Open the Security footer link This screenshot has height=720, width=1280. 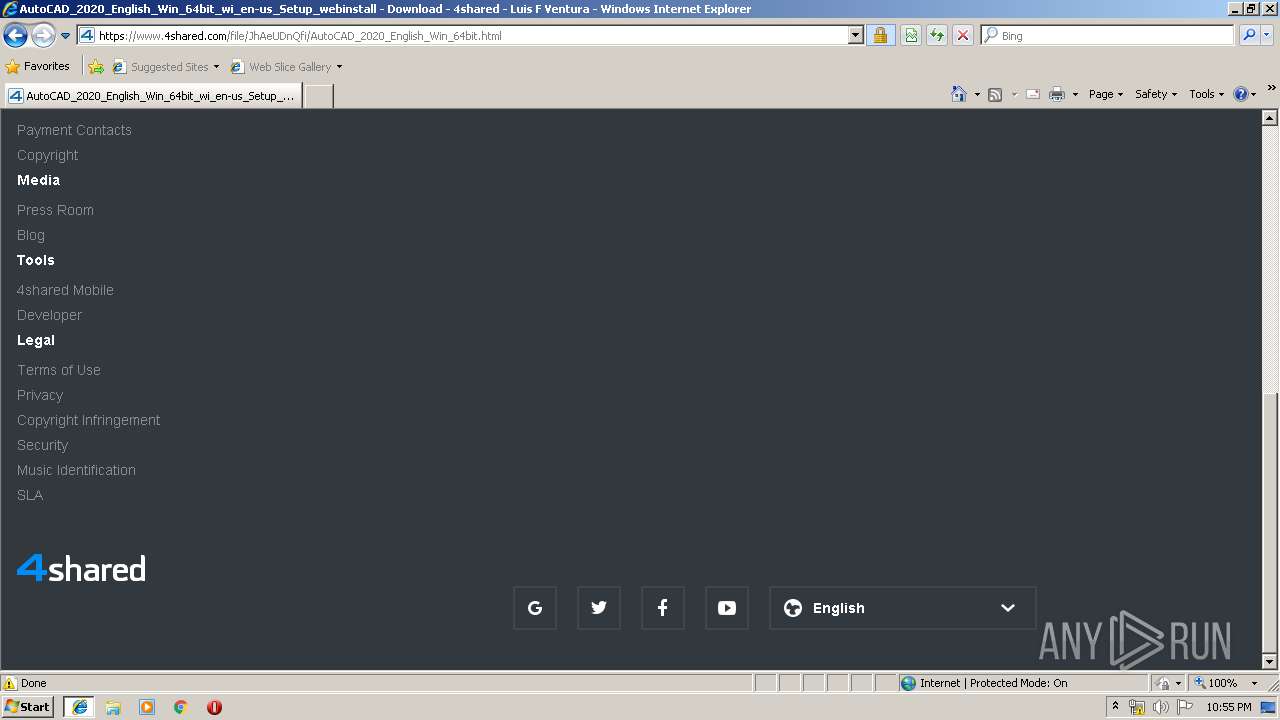(x=42, y=445)
